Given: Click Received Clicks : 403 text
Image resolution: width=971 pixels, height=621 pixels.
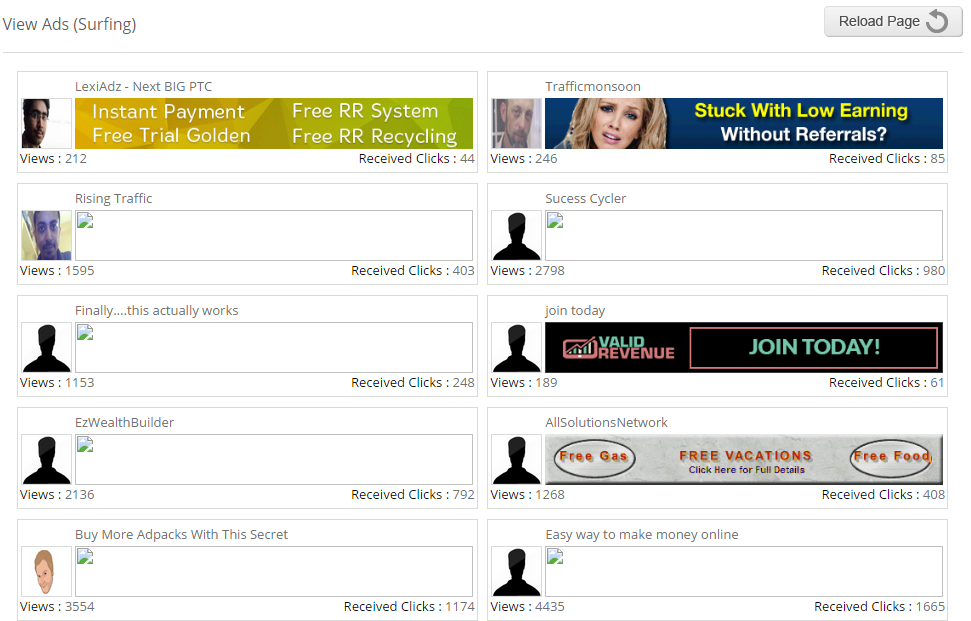Looking at the screenshot, I should [x=413, y=271].
